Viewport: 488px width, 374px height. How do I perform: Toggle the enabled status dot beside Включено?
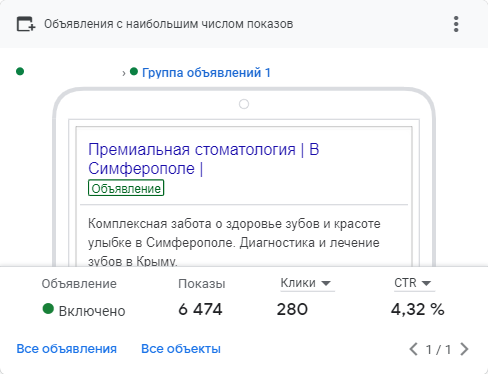click(x=48, y=309)
